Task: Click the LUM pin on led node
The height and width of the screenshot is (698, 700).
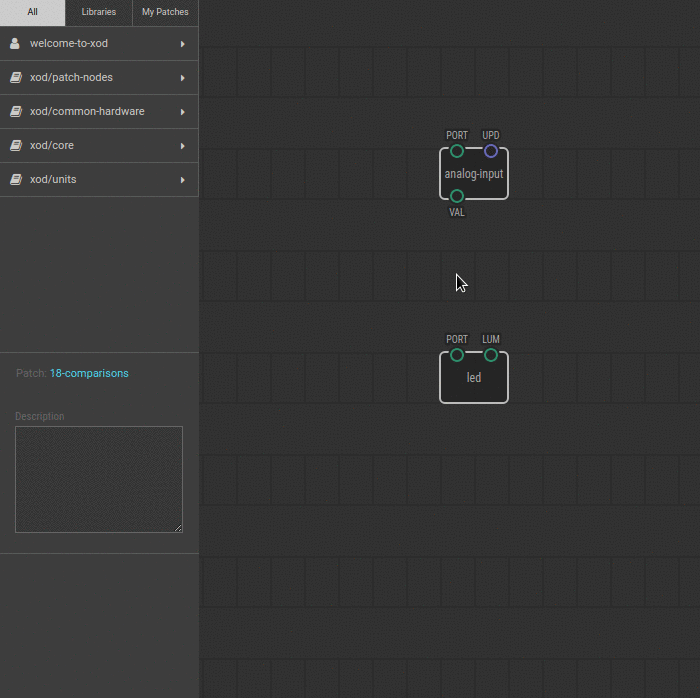Action: tap(491, 355)
